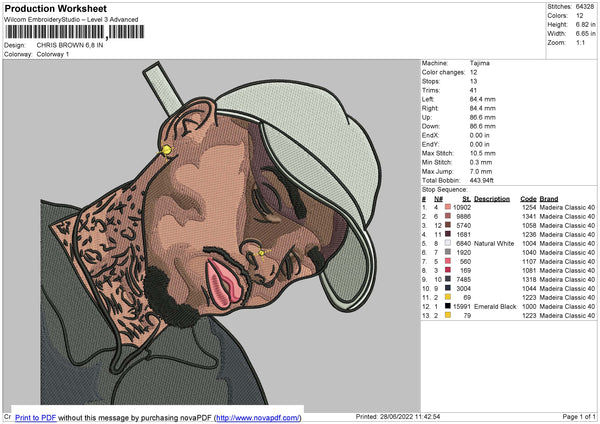Viewport: 600px width, 424px height.
Task: Click the 'Print to PDF' link
Action: (x=36, y=417)
